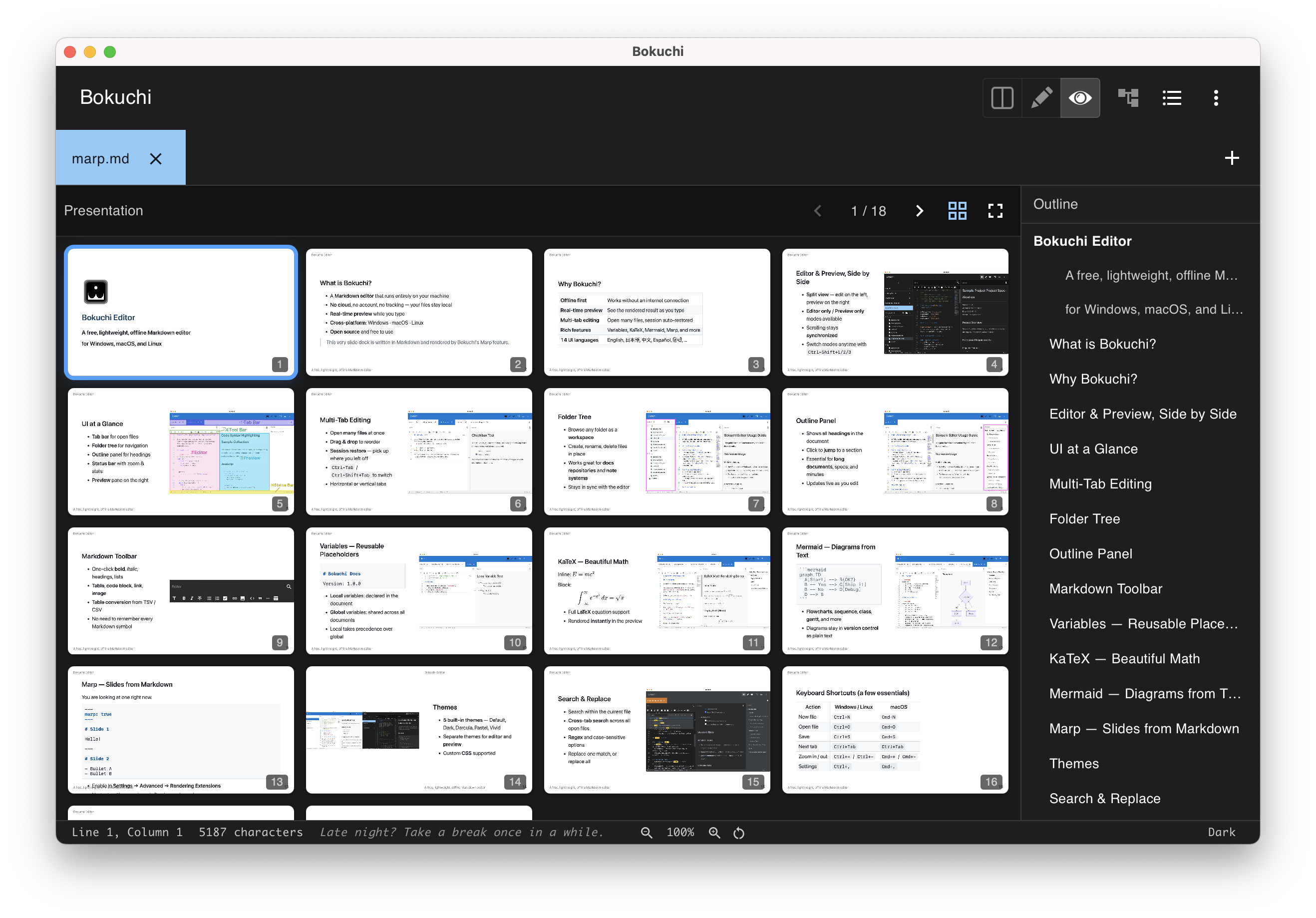The height and width of the screenshot is (918, 1316).
Task: Open slide 5 UI at a Glance thumbnail
Action: tap(181, 452)
